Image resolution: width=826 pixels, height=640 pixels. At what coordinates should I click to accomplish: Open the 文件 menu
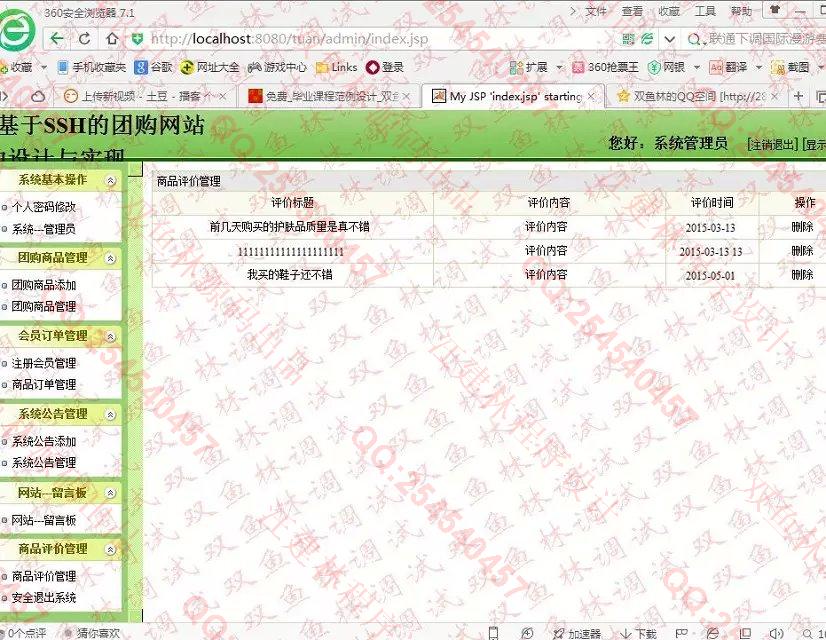[596, 11]
